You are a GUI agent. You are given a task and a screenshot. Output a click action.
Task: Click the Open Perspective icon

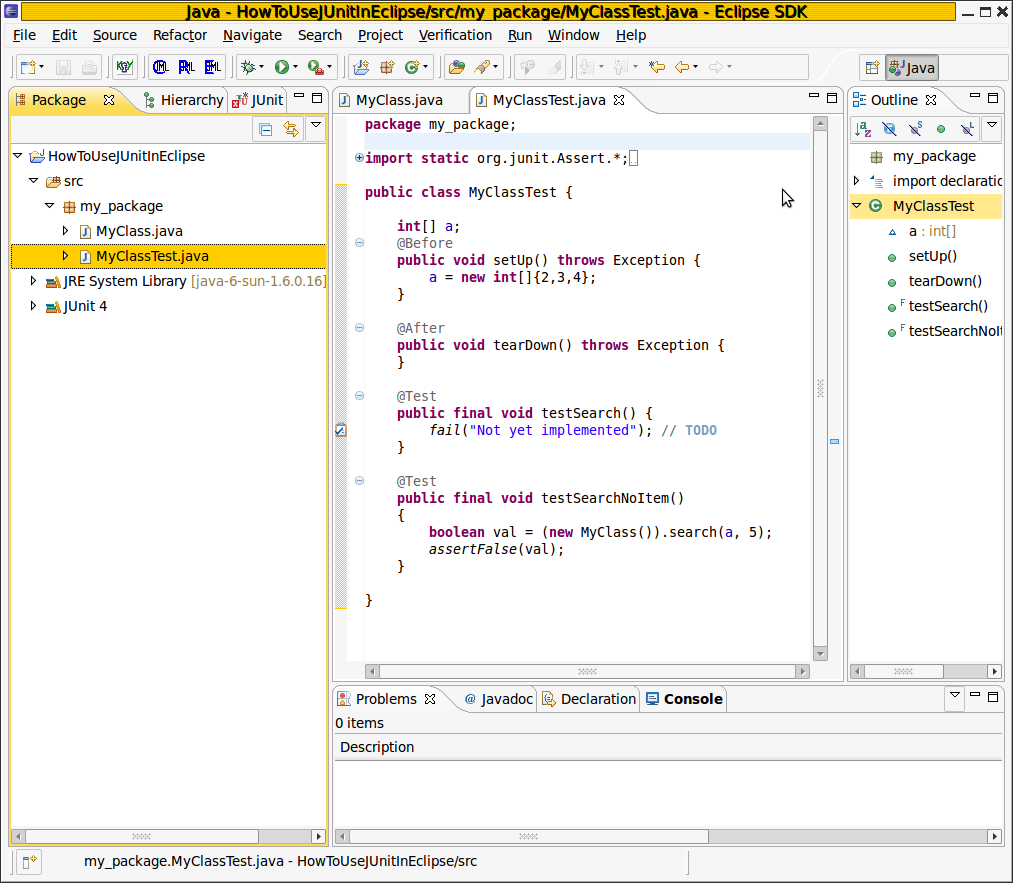[872, 68]
